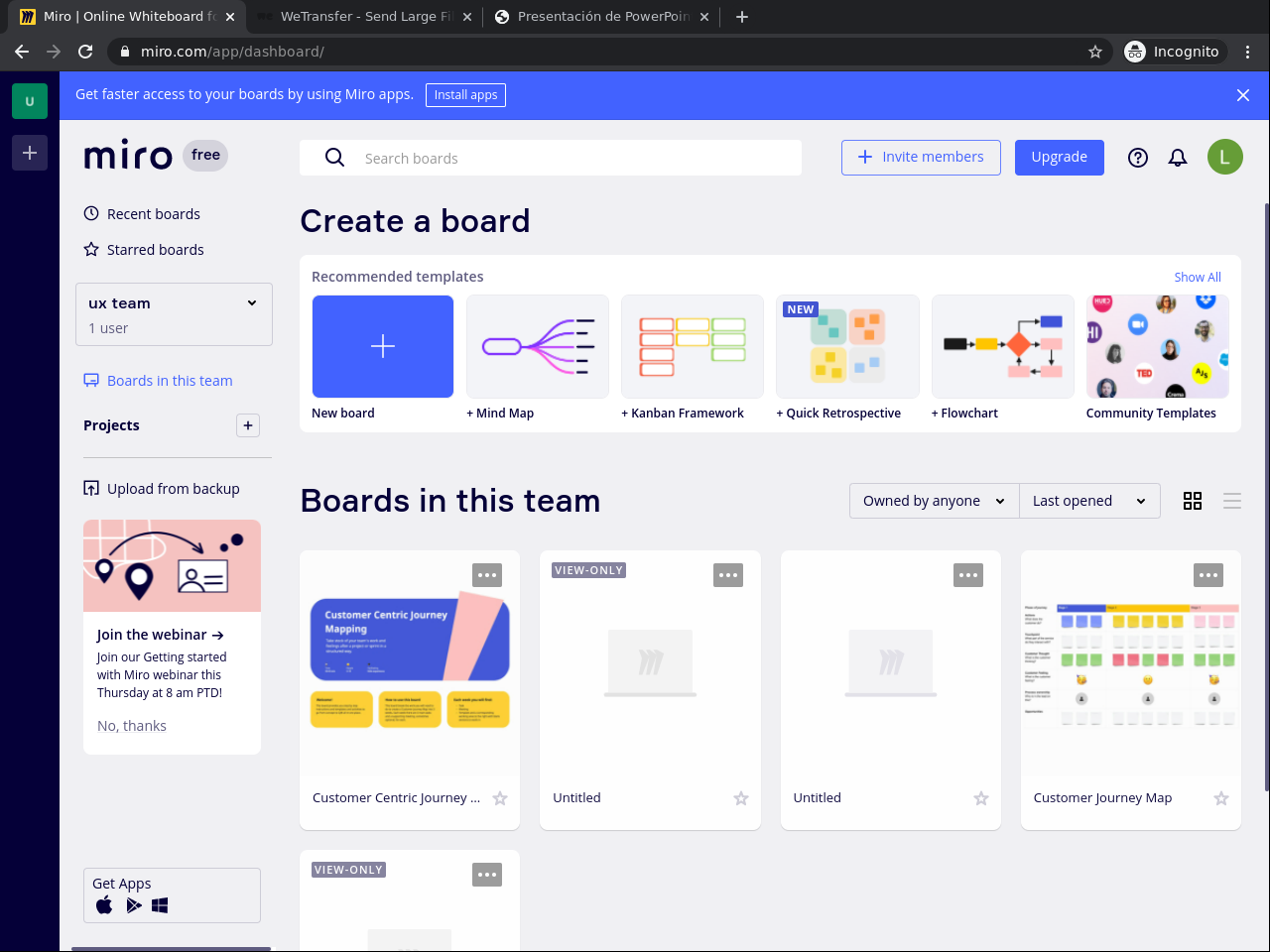Open options menu for bottom view-only board
This screenshot has width=1270, height=952.
(x=487, y=875)
